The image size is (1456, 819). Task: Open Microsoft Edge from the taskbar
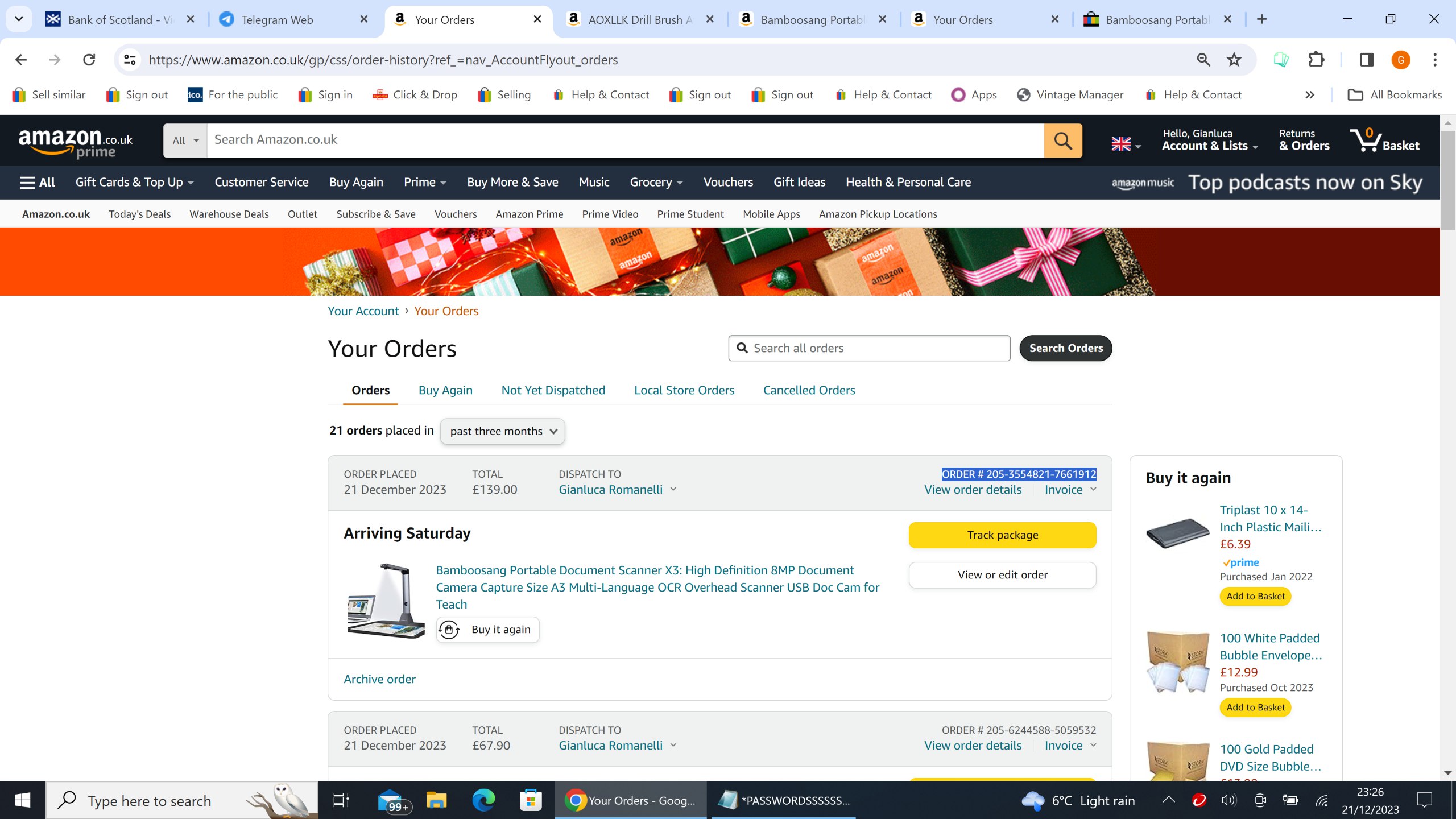pyautogui.click(x=483, y=800)
